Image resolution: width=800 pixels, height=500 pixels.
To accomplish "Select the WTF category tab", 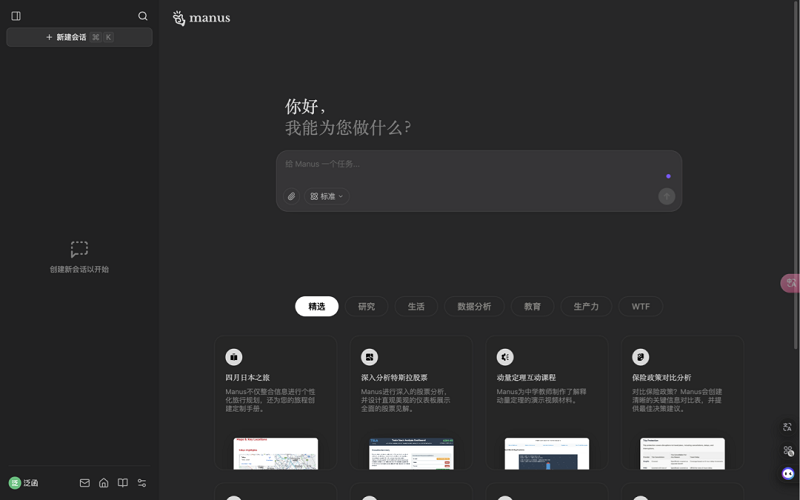I will click(x=640, y=307).
